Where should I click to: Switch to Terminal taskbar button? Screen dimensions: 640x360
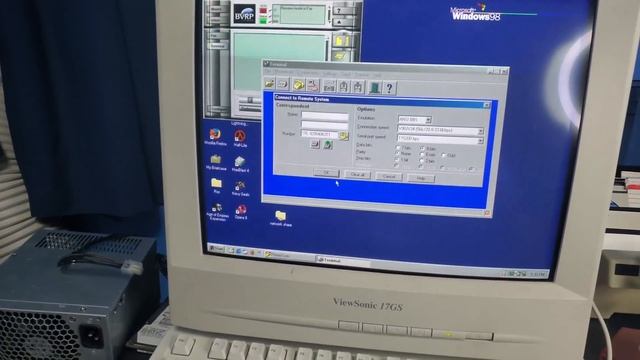[x=343, y=260]
